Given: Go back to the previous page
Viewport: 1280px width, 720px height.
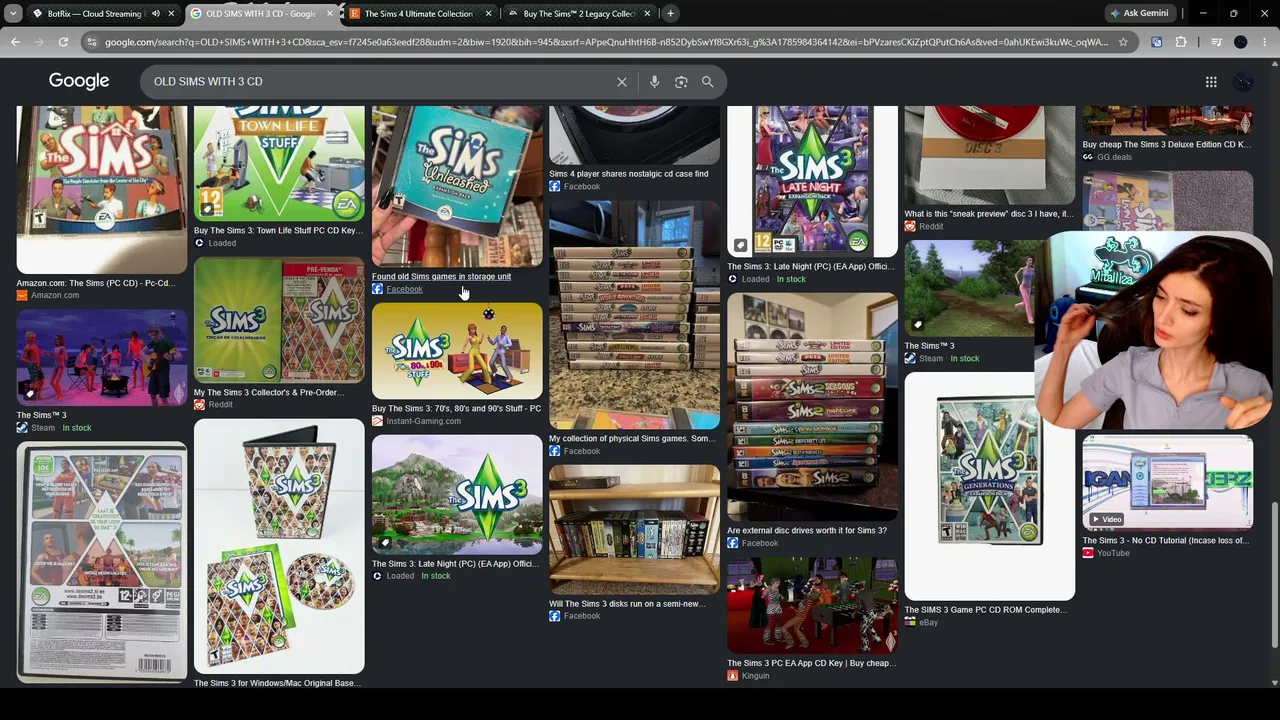Looking at the screenshot, I should click(15, 42).
